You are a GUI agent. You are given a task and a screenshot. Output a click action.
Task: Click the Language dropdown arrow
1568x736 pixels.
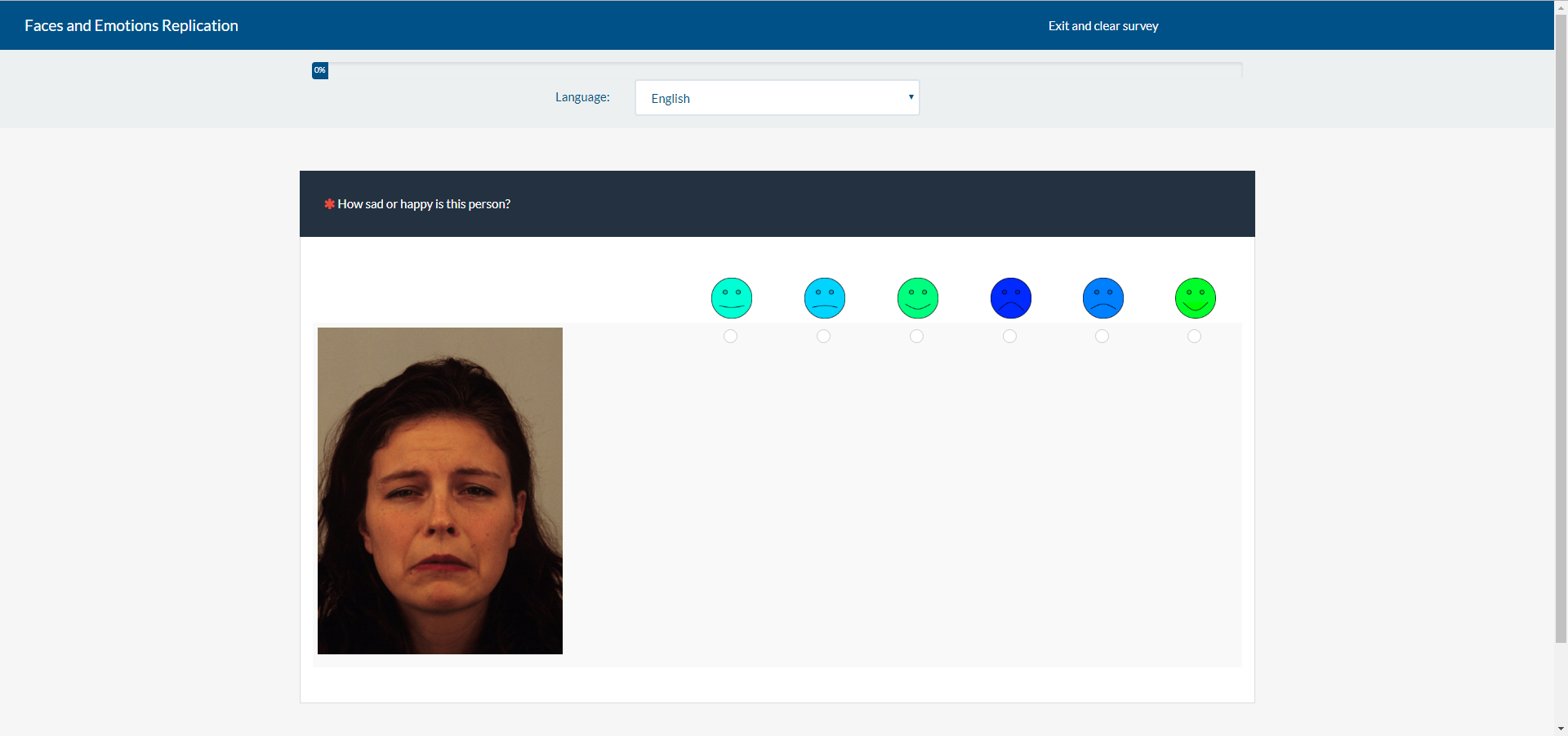(x=911, y=97)
